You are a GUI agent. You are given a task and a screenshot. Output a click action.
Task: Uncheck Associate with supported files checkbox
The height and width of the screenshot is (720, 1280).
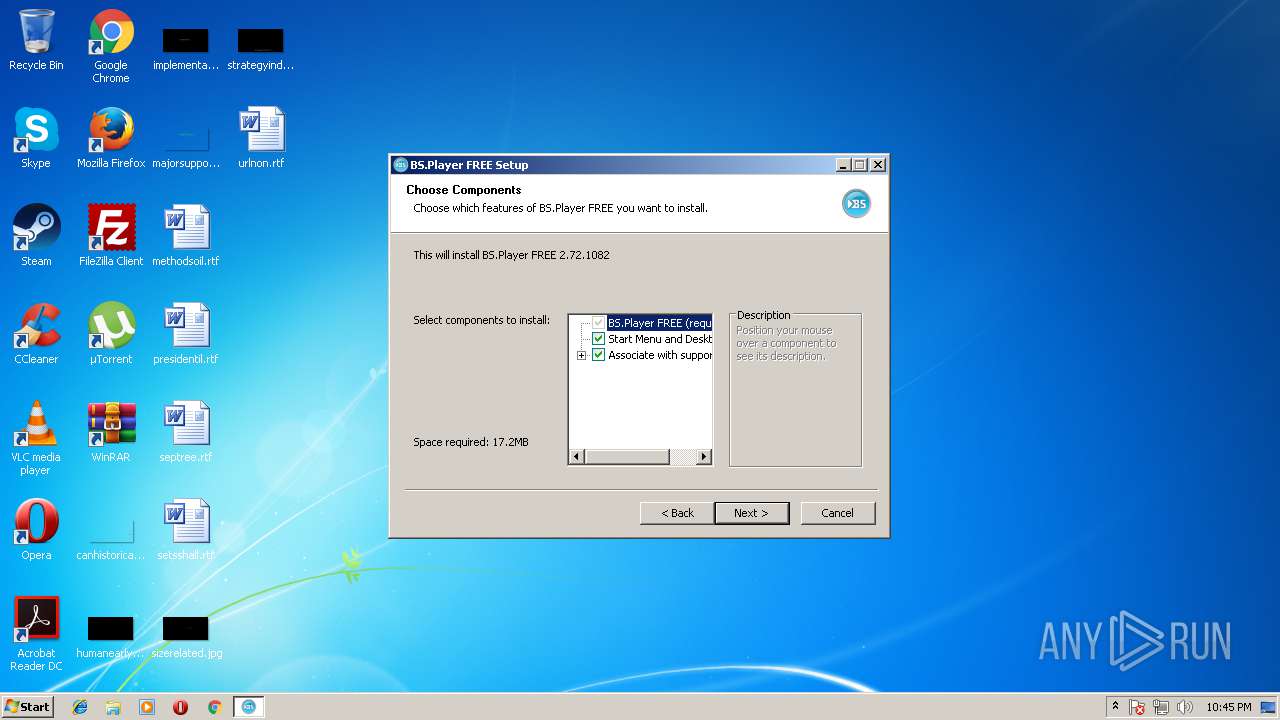click(x=599, y=355)
